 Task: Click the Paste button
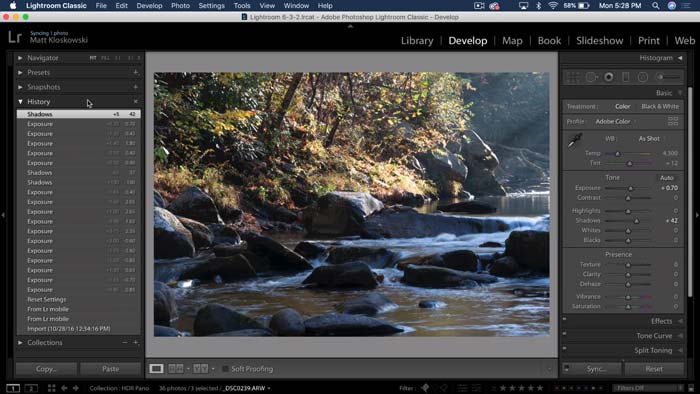pyautogui.click(x=110, y=369)
